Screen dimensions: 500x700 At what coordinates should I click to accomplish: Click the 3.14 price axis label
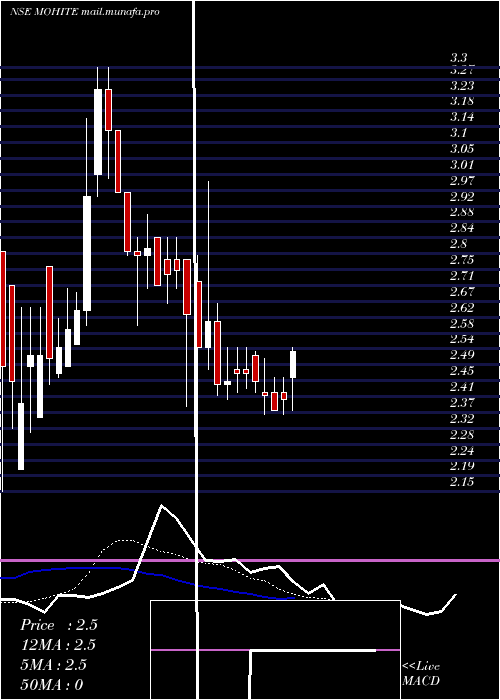(462, 117)
